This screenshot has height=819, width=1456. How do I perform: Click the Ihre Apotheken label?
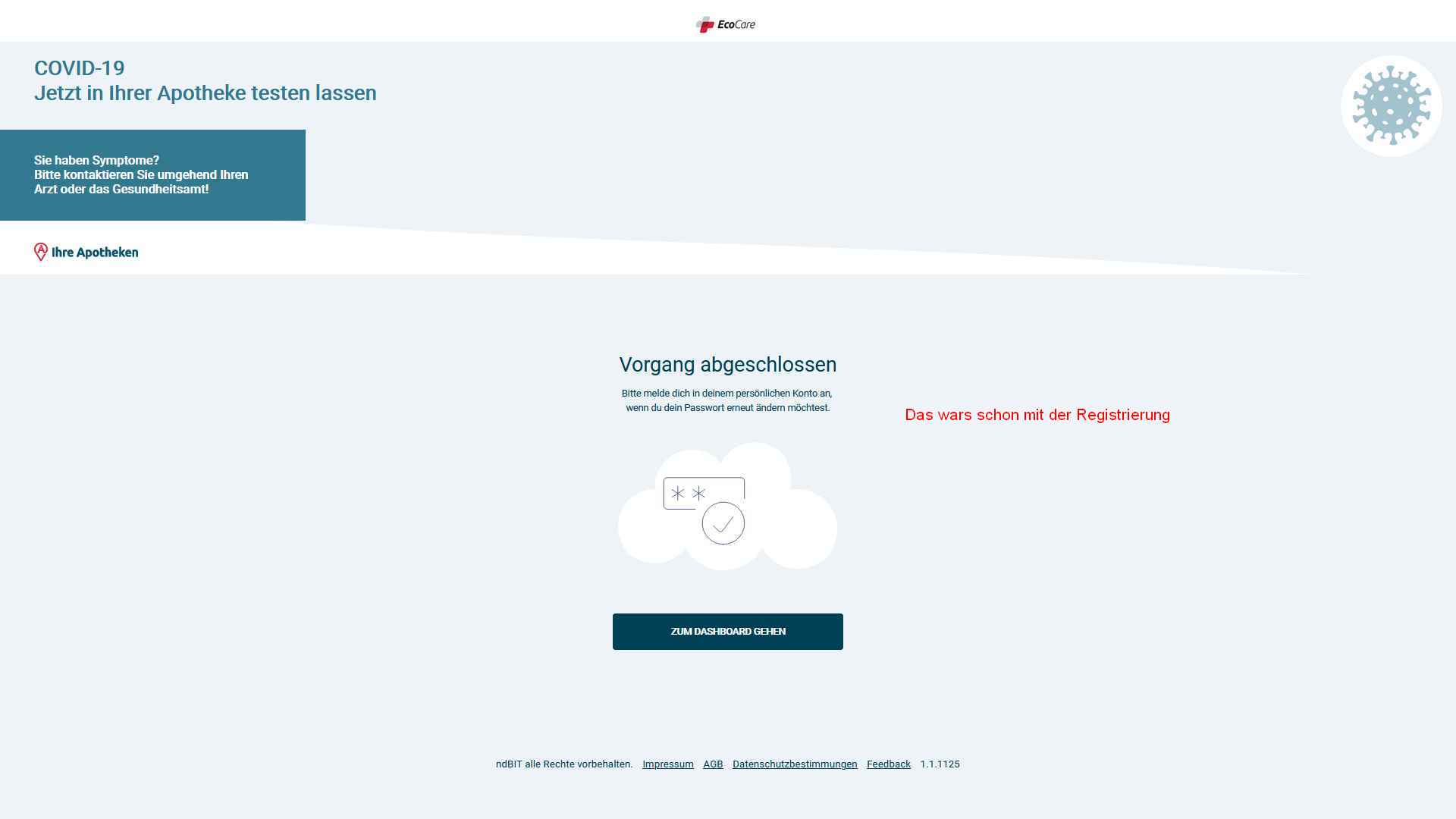click(x=95, y=252)
